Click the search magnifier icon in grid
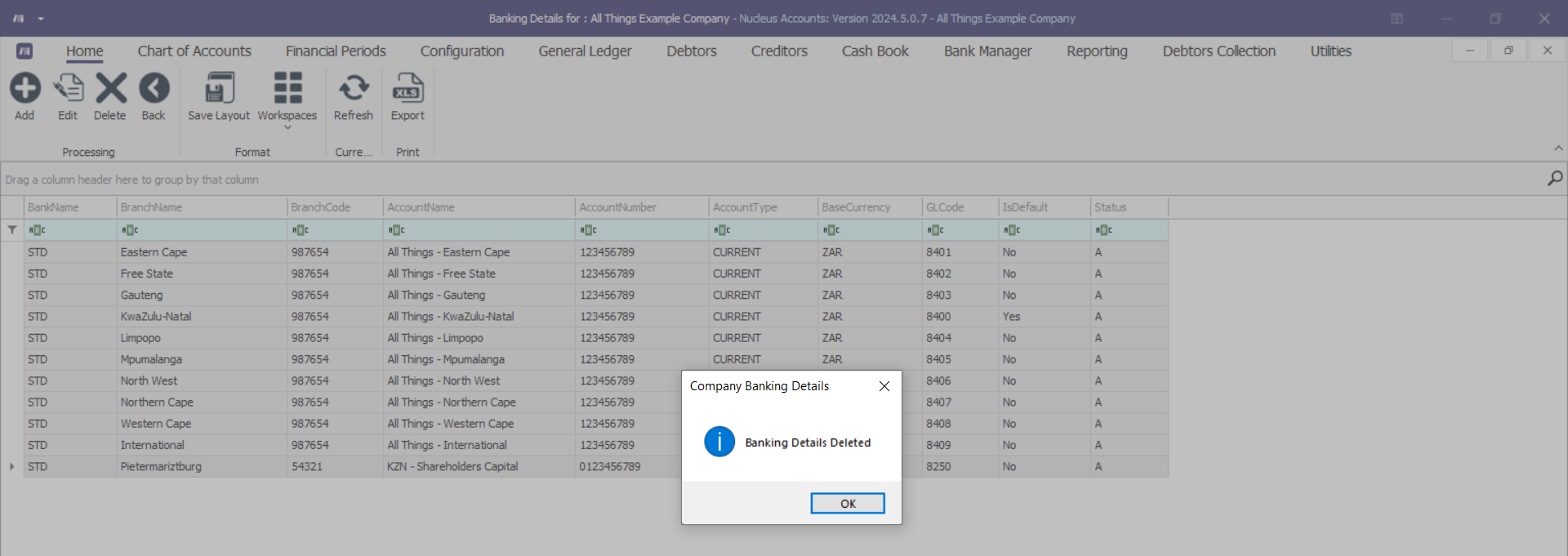The width and height of the screenshot is (1568, 556). click(1555, 178)
